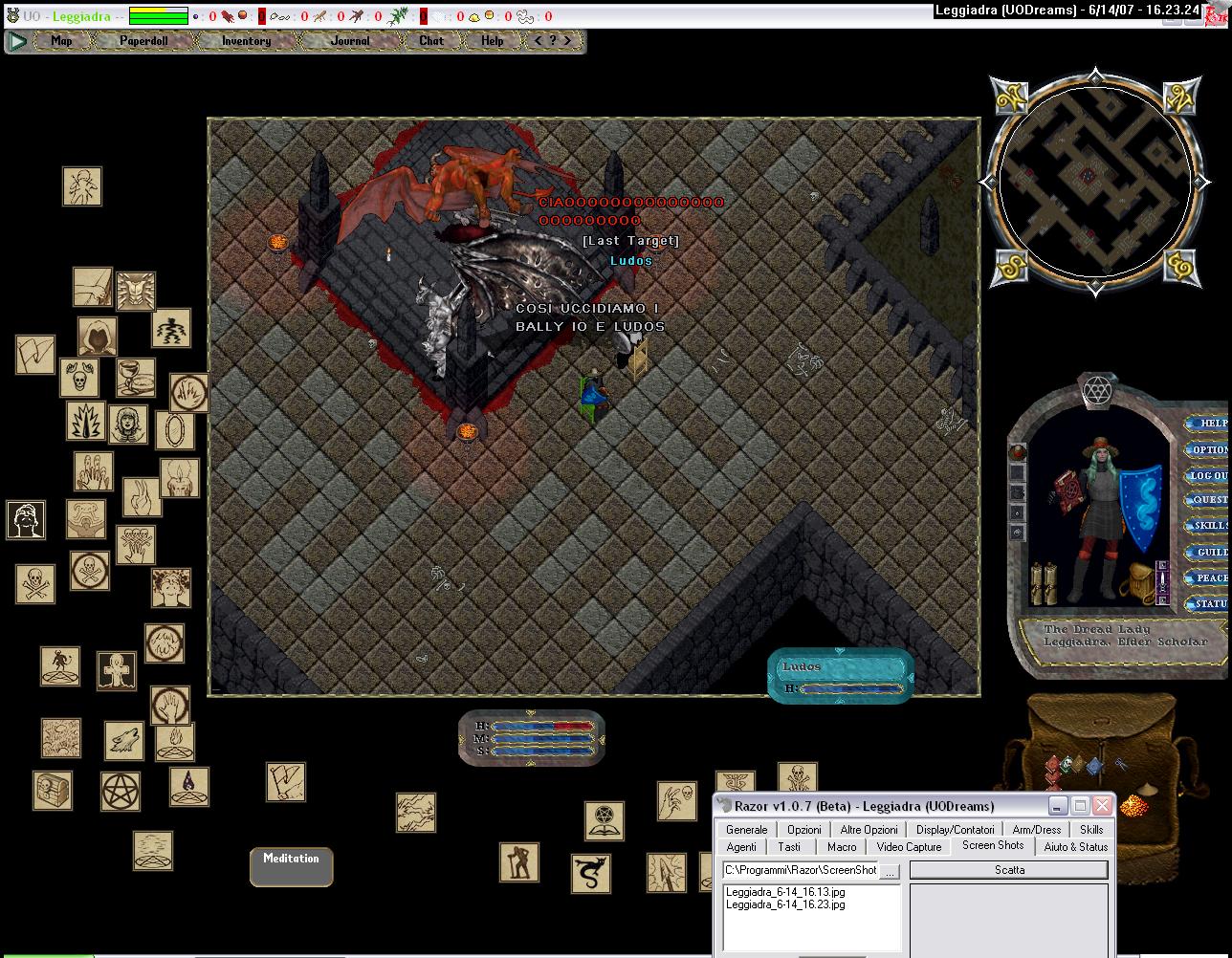Cast the white face on black icon

click(26, 520)
